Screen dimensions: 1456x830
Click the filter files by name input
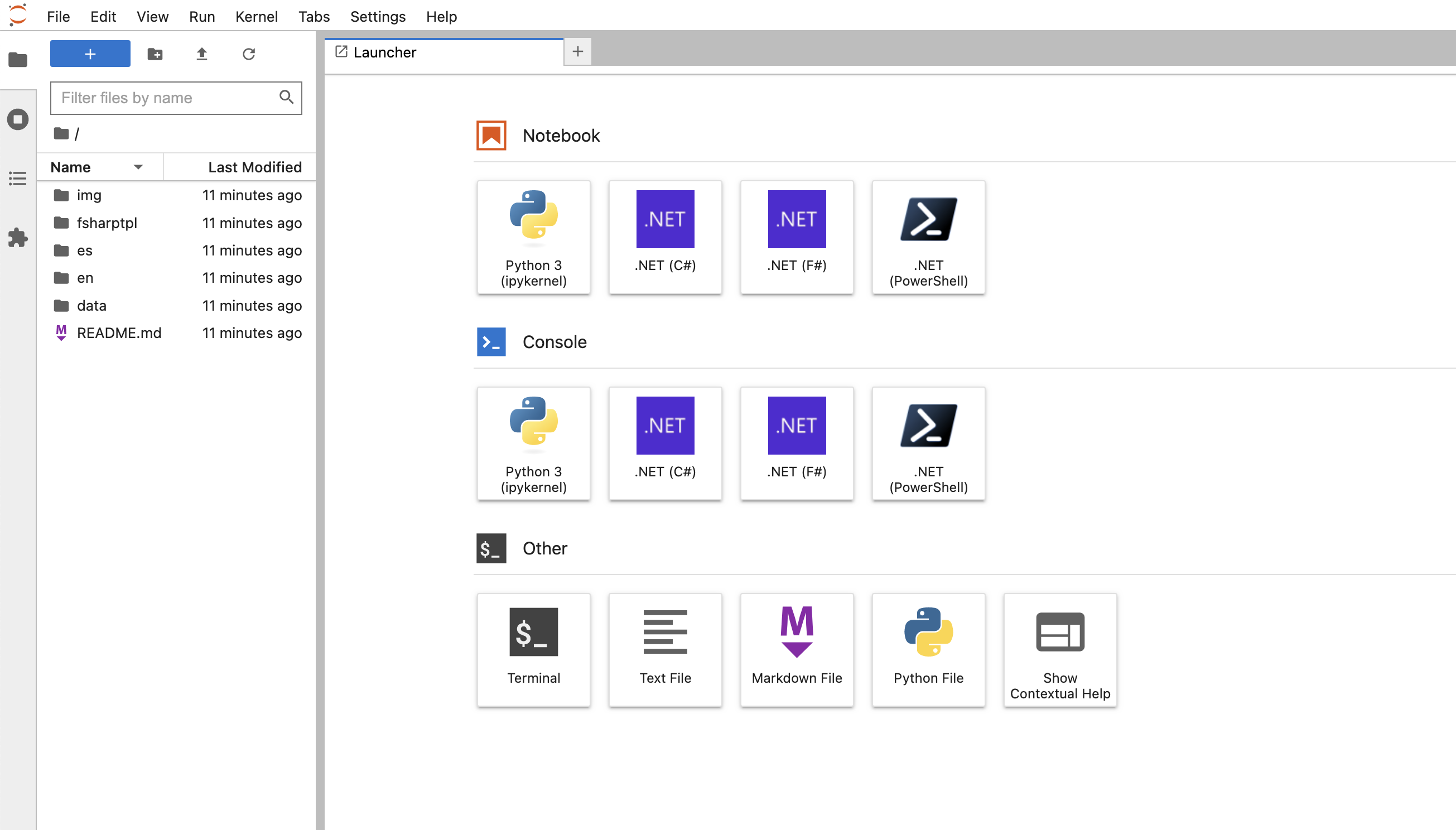[x=176, y=98]
